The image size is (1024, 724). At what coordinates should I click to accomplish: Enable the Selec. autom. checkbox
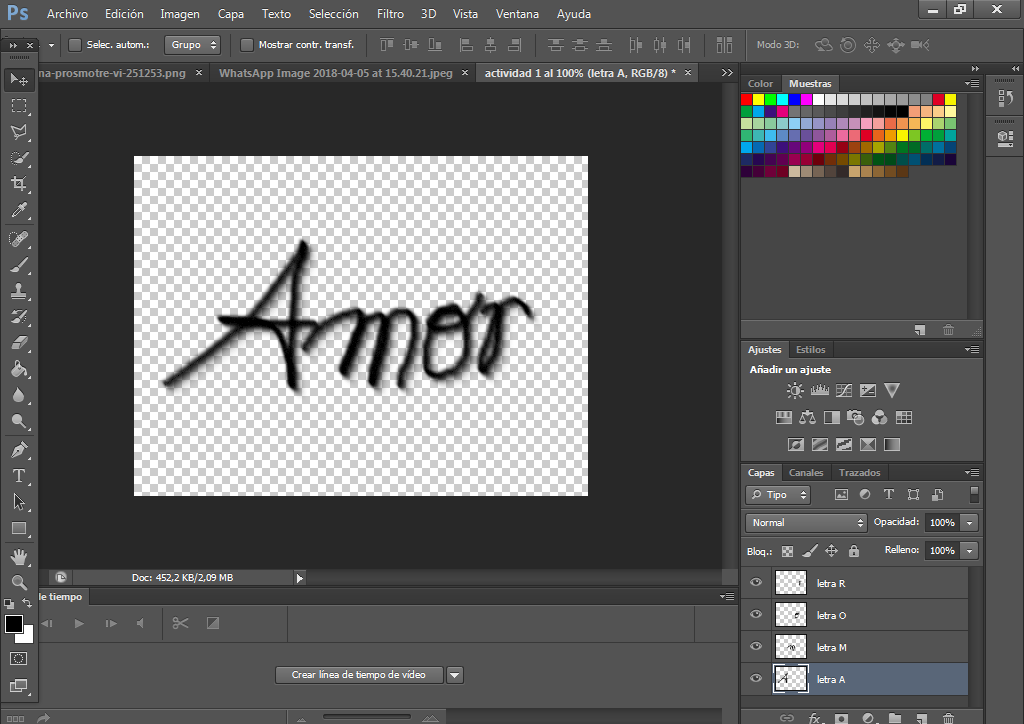click(x=75, y=45)
